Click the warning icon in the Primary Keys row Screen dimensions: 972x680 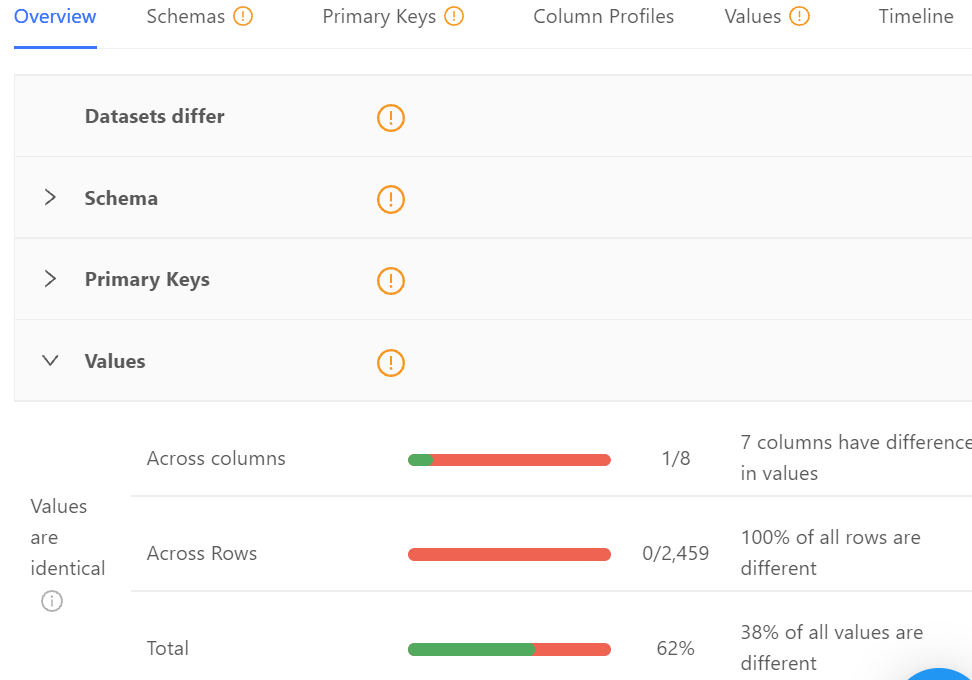(x=390, y=281)
